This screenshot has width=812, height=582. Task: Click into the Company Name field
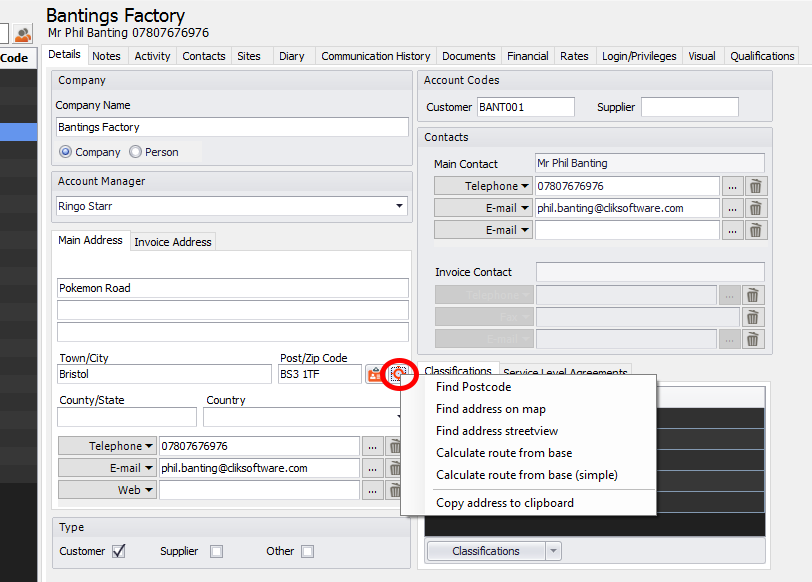[x=232, y=127]
